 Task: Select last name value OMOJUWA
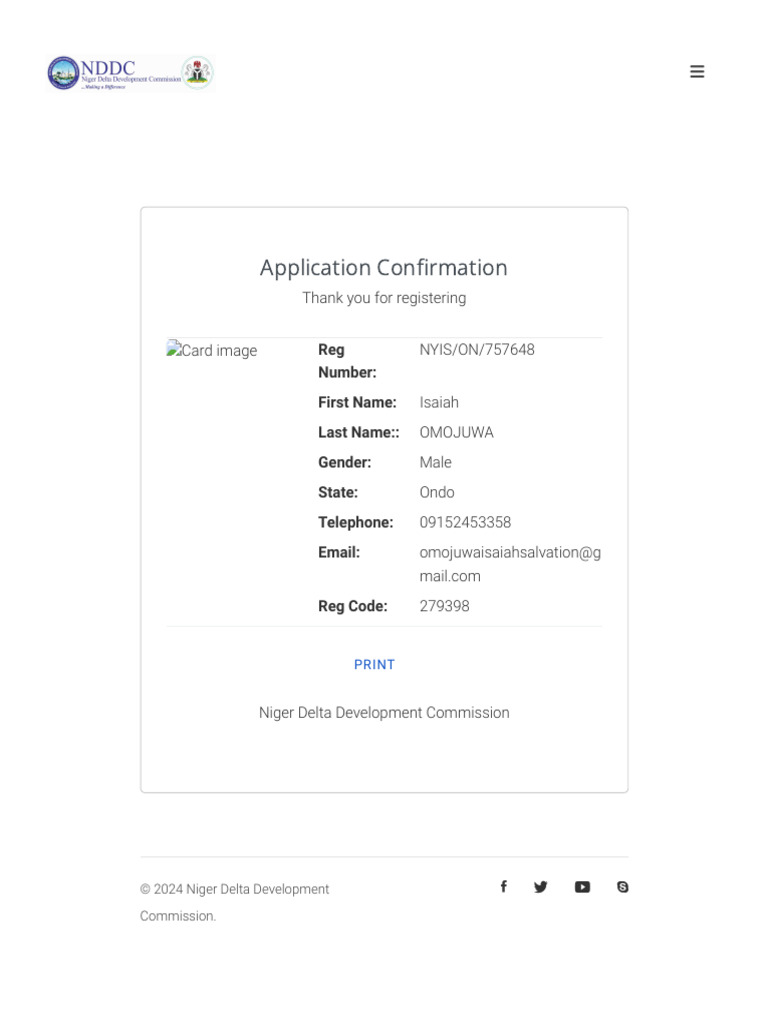456,432
